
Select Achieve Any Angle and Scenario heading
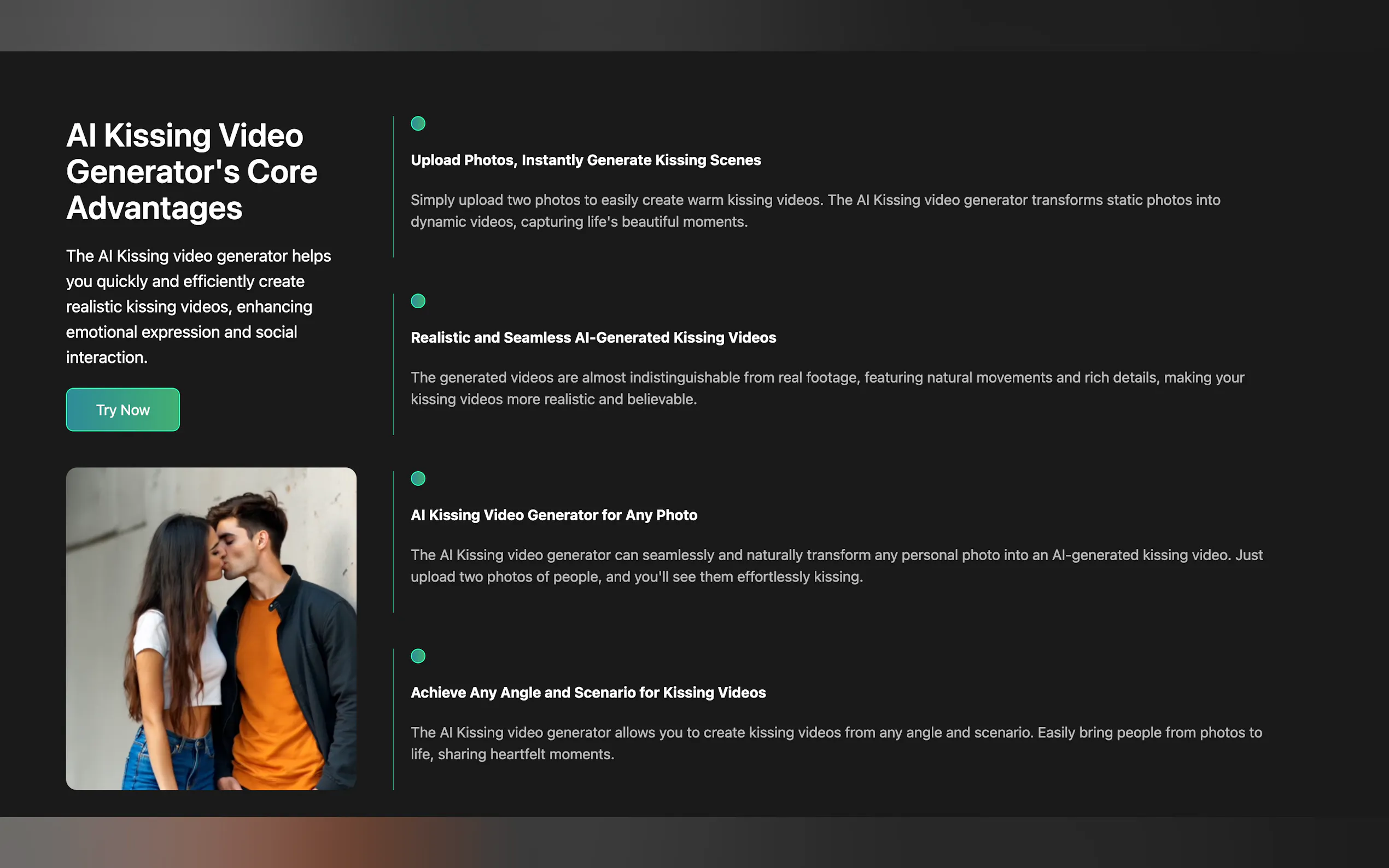click(x=587, y=693)
